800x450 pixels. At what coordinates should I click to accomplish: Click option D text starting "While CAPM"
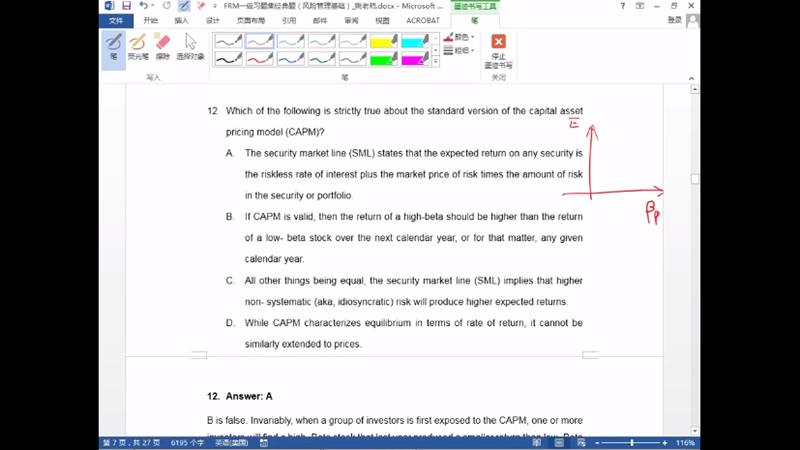[413, 333]
